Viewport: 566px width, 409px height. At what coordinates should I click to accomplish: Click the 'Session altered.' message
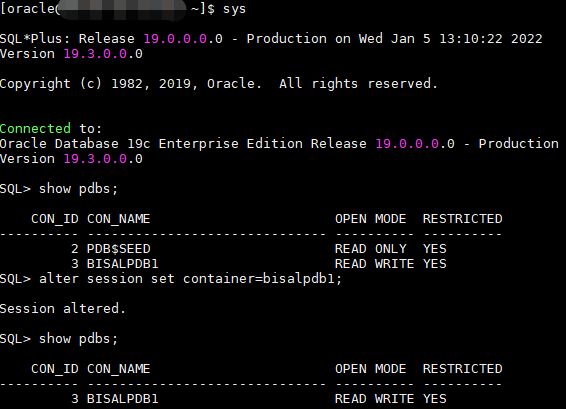[63, 309]
